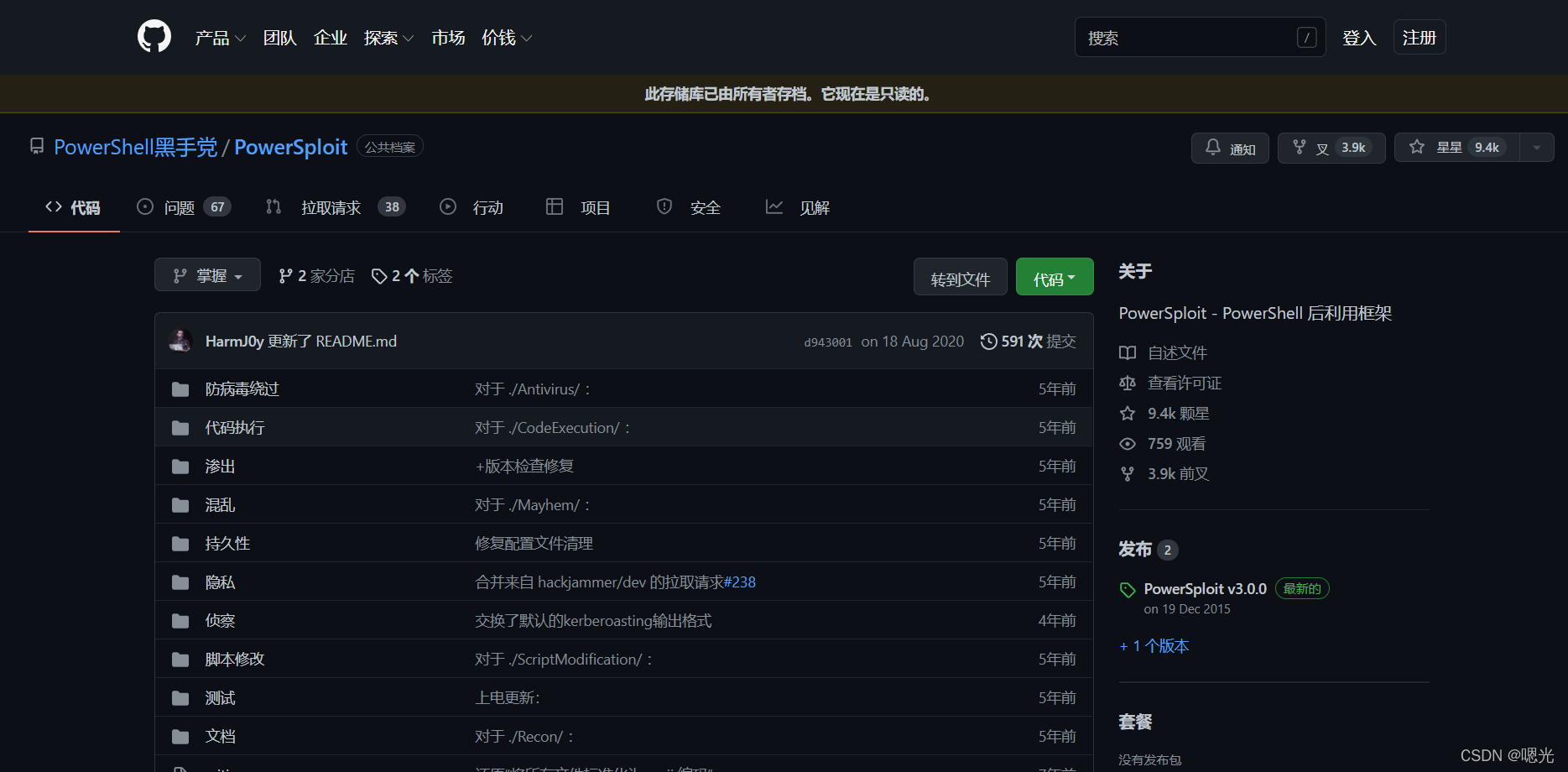Click the folder icon for 持久性
1568x772 pixels.
coord(180,544)
